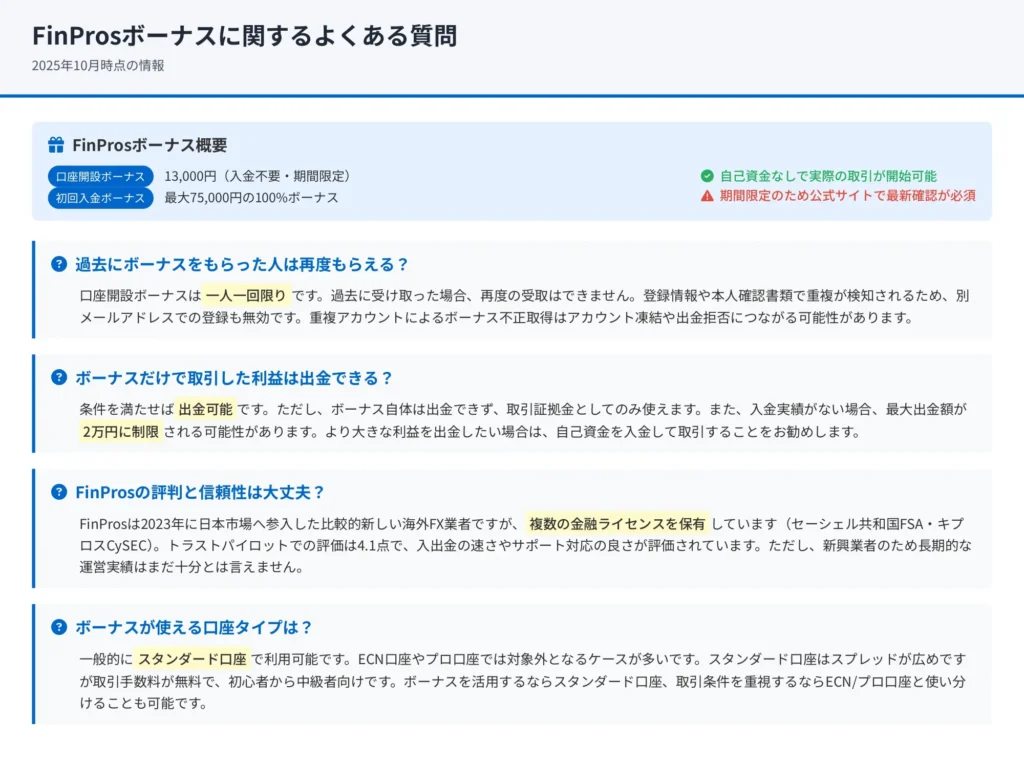This screenshot has width=1024, height=765.
Task: Click highlighted 複数の金融ライセンスを保有 text
Action: (617, 523)
